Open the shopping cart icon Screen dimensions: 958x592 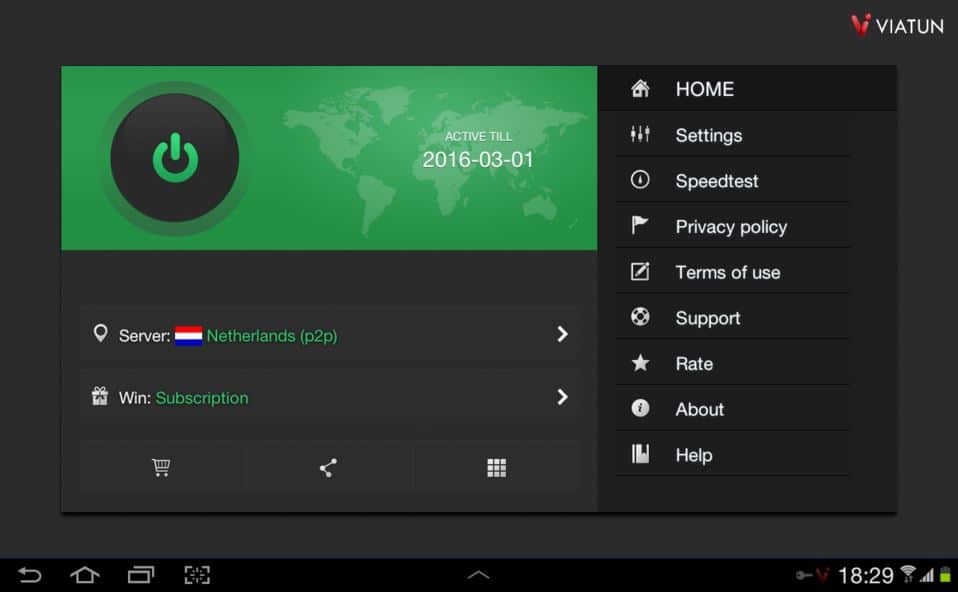tap(161, 468)
